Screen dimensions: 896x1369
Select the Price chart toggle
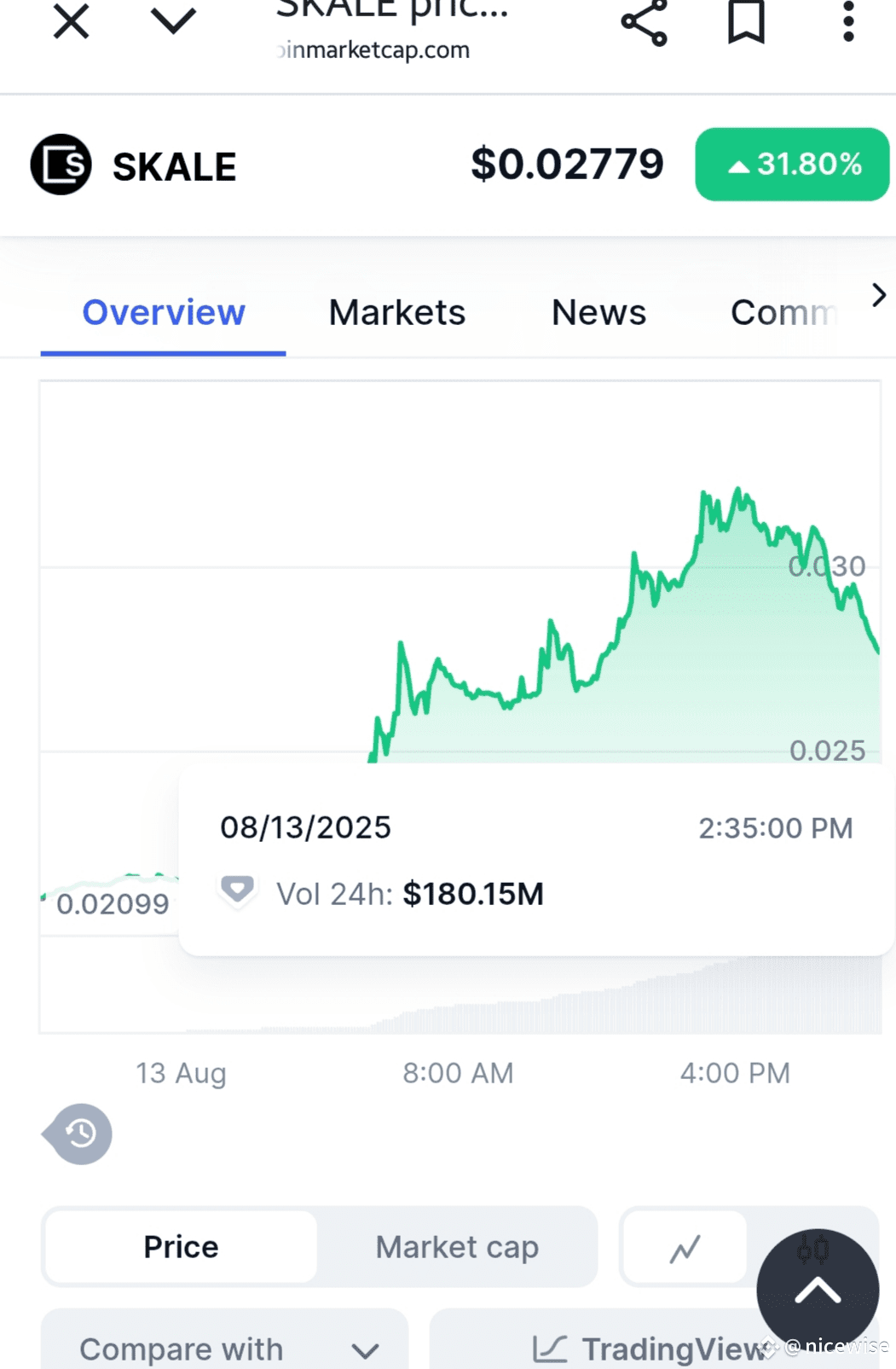[x=181, y=1247]
